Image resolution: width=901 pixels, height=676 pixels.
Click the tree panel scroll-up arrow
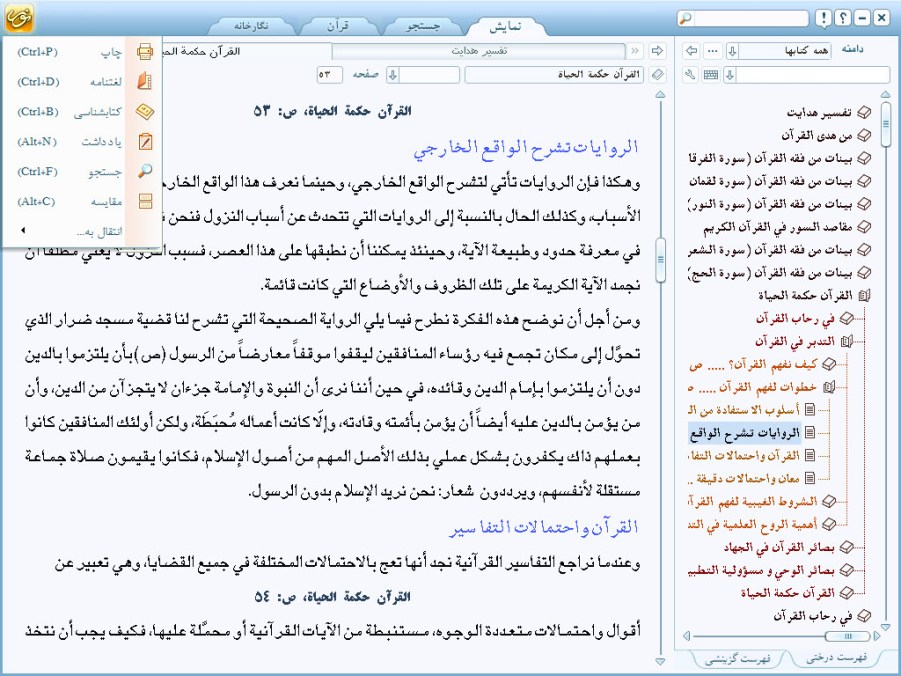[885, 94]
